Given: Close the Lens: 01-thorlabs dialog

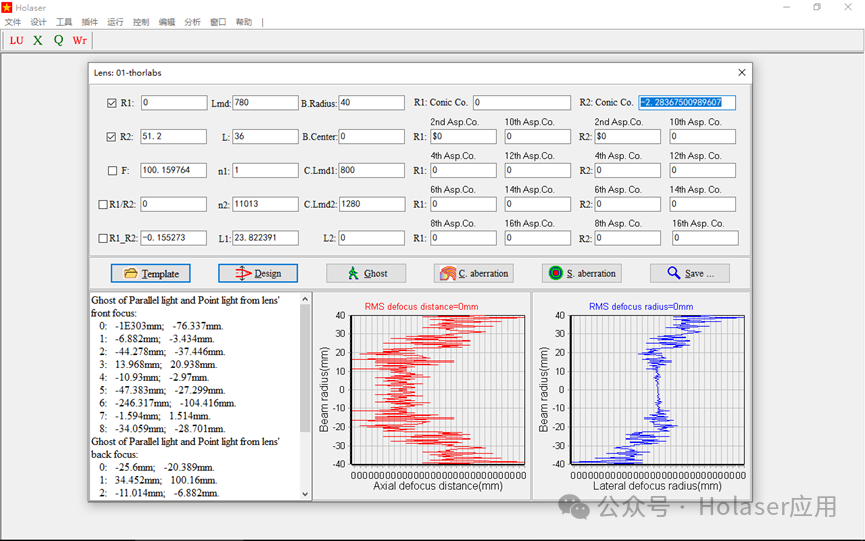Looking at the screenshot, I should tap(742, 72).
